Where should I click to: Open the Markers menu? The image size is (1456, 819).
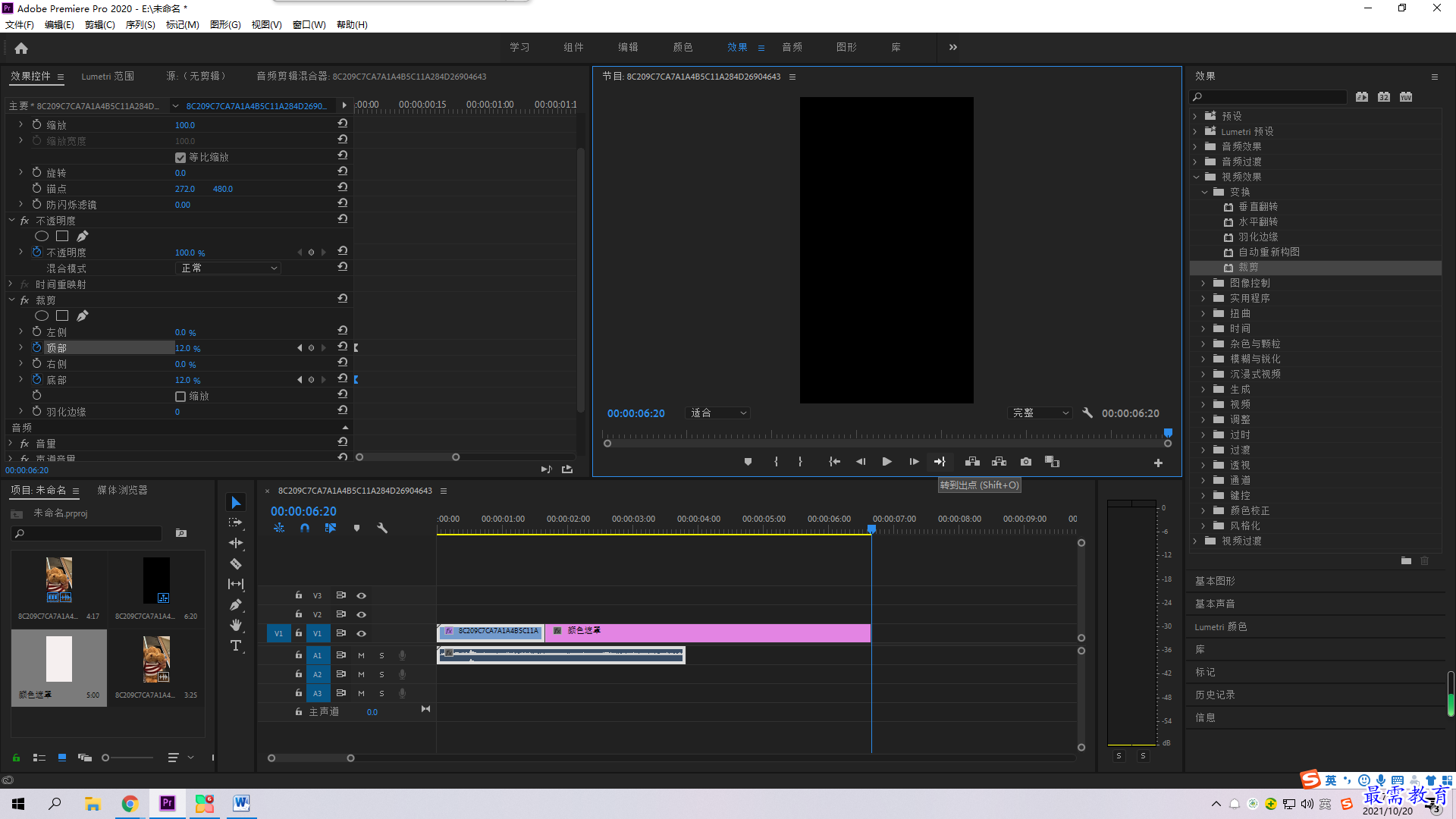182,25
